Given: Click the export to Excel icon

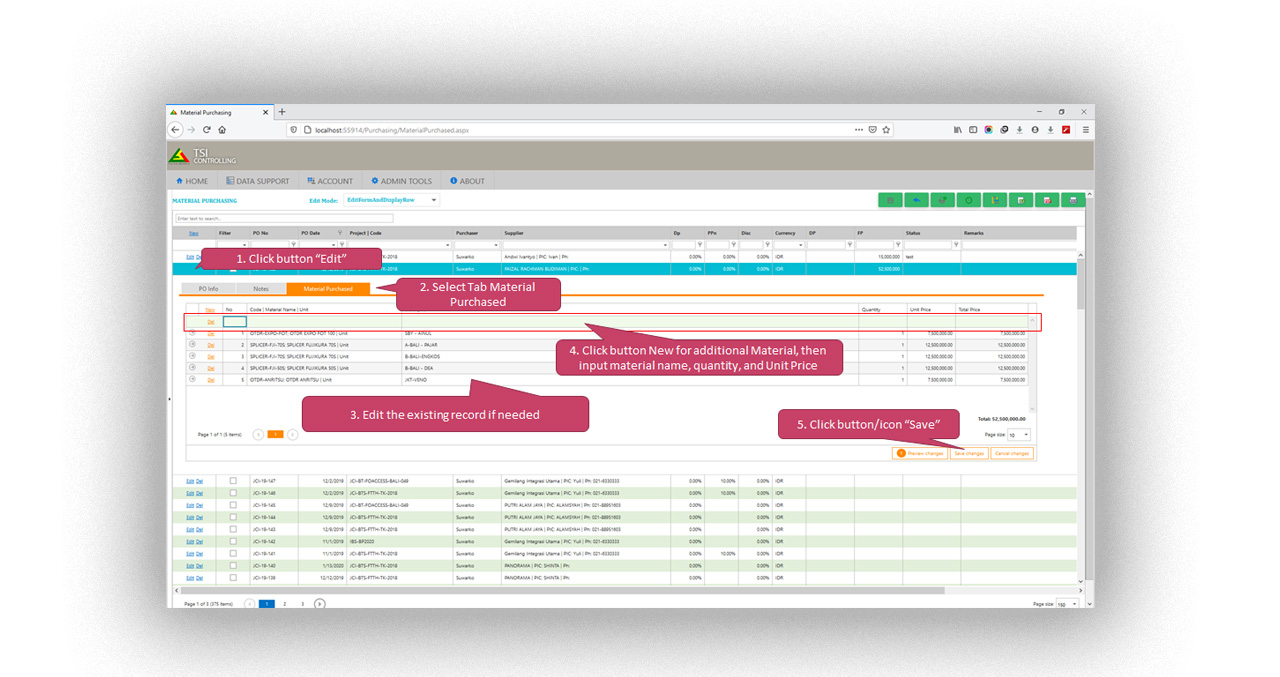Looking at the screenshot, I should 1020,200.
